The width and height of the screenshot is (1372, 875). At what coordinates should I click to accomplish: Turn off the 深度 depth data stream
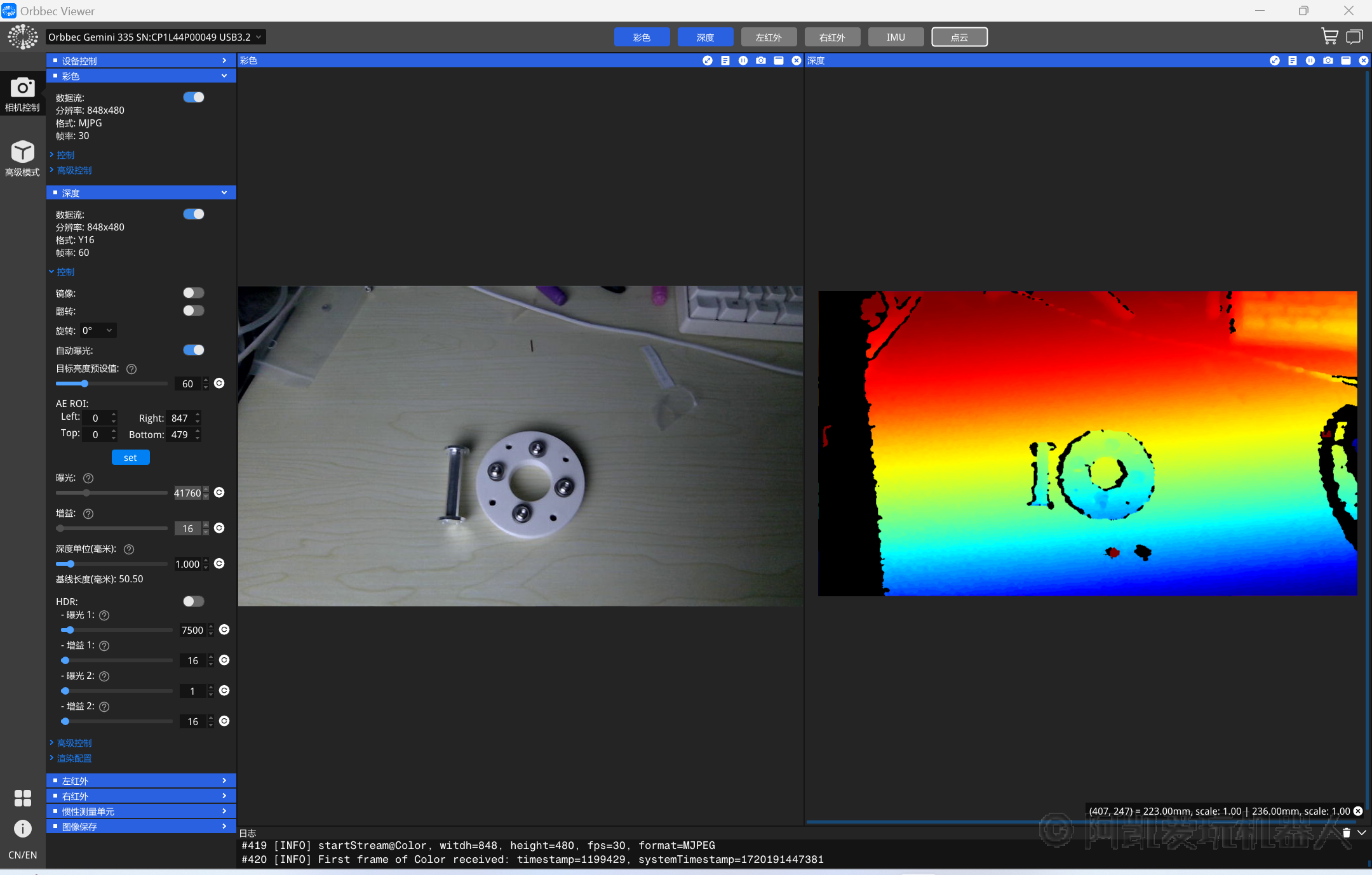click(x=193, y=214)
